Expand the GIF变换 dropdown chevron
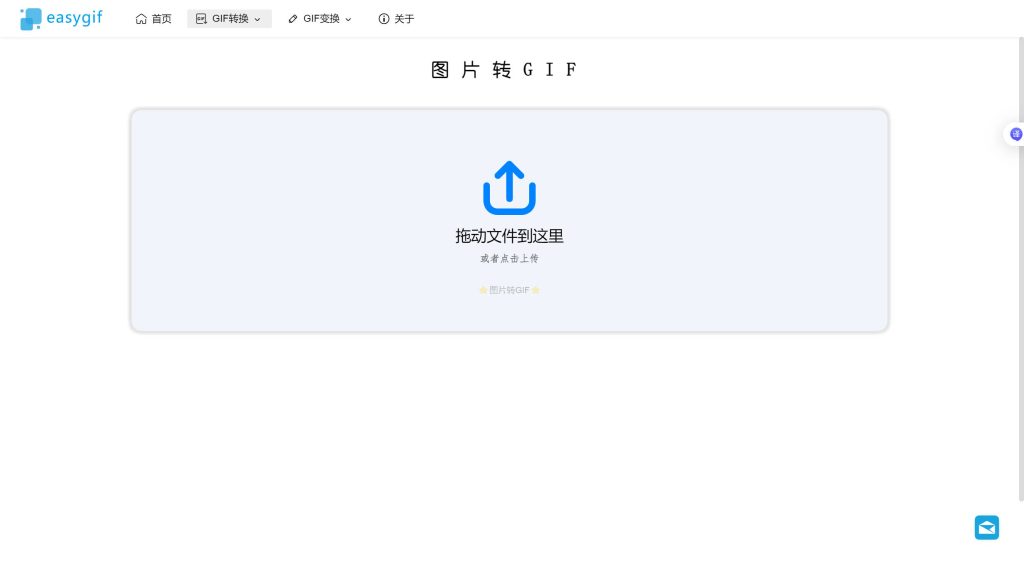Image resolution: width=1024 pixels, height=564 pixels. click(348, 19)
